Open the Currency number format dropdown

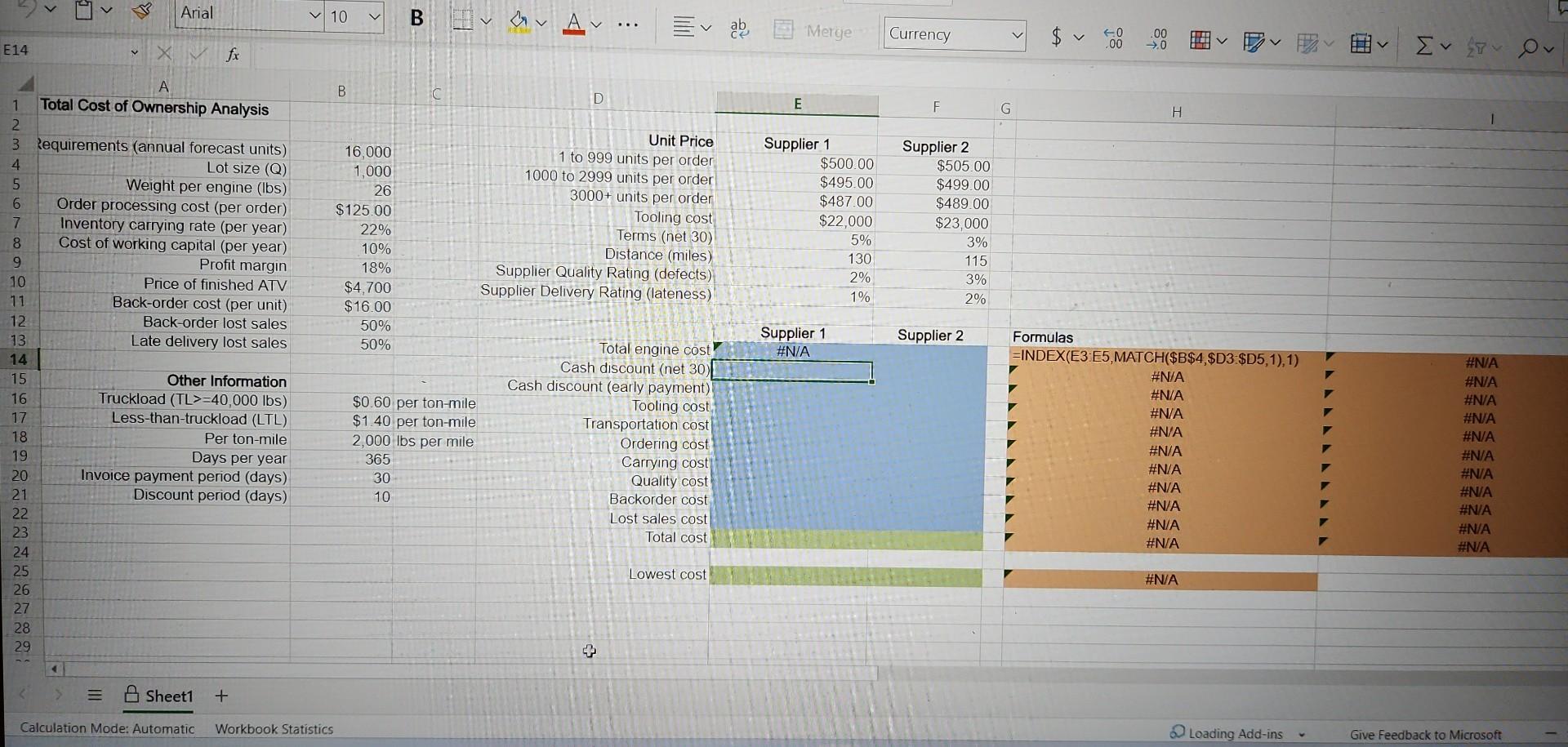click(1017, 34)
